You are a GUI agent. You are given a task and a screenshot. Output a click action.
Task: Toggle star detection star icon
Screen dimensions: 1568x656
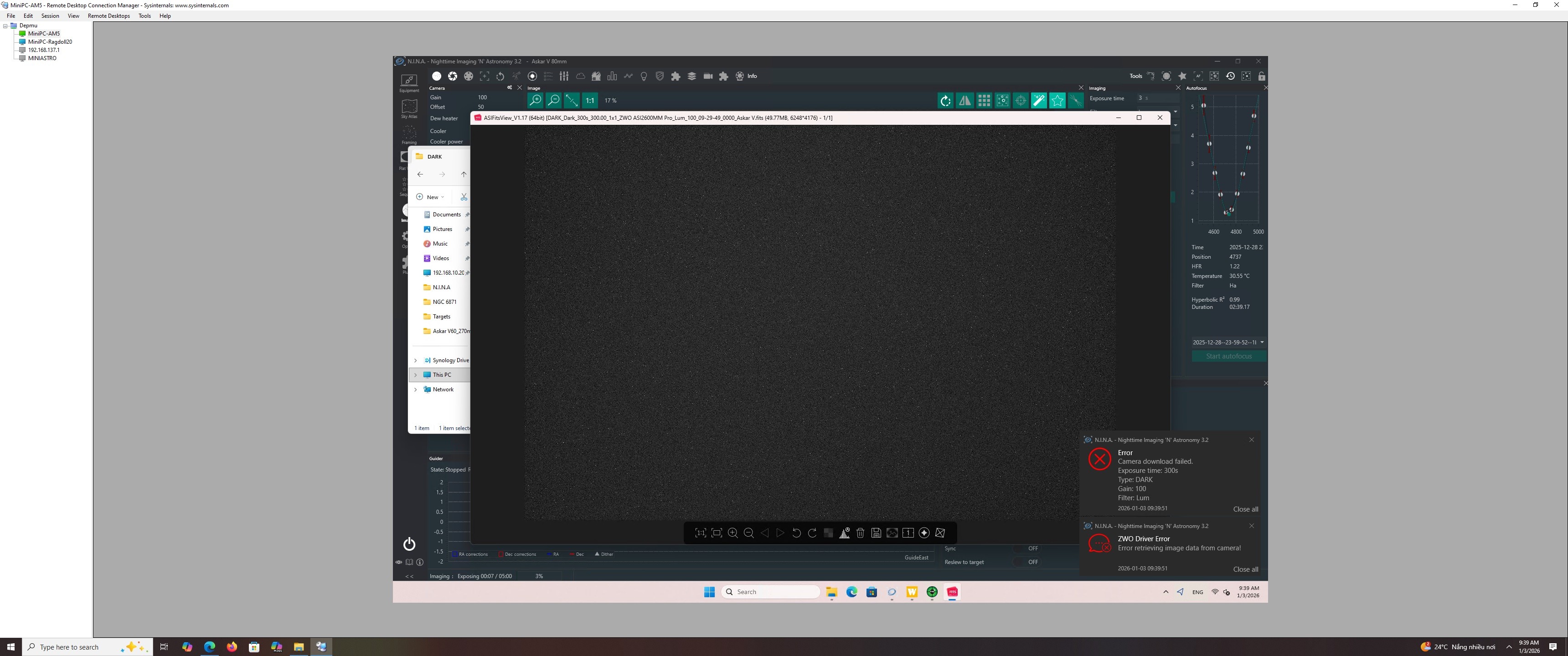[1057, 101]
